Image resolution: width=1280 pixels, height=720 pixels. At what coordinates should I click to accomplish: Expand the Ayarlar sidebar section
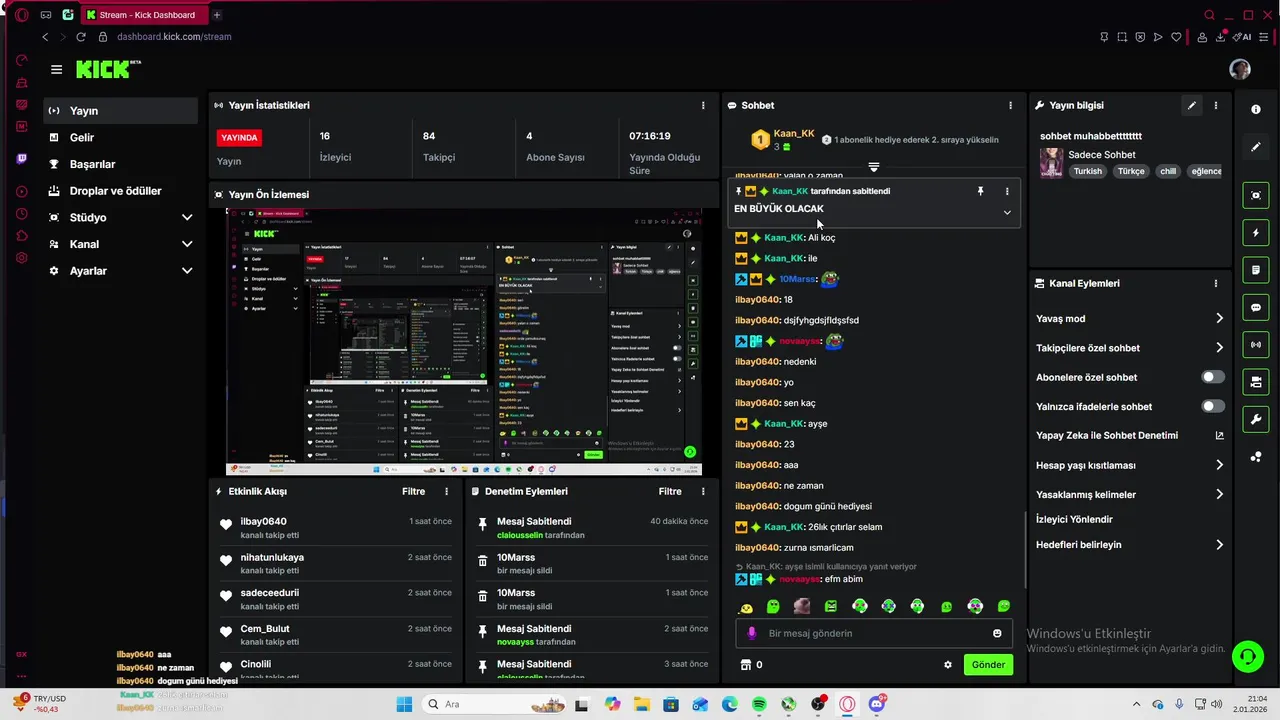click(187, 271)
